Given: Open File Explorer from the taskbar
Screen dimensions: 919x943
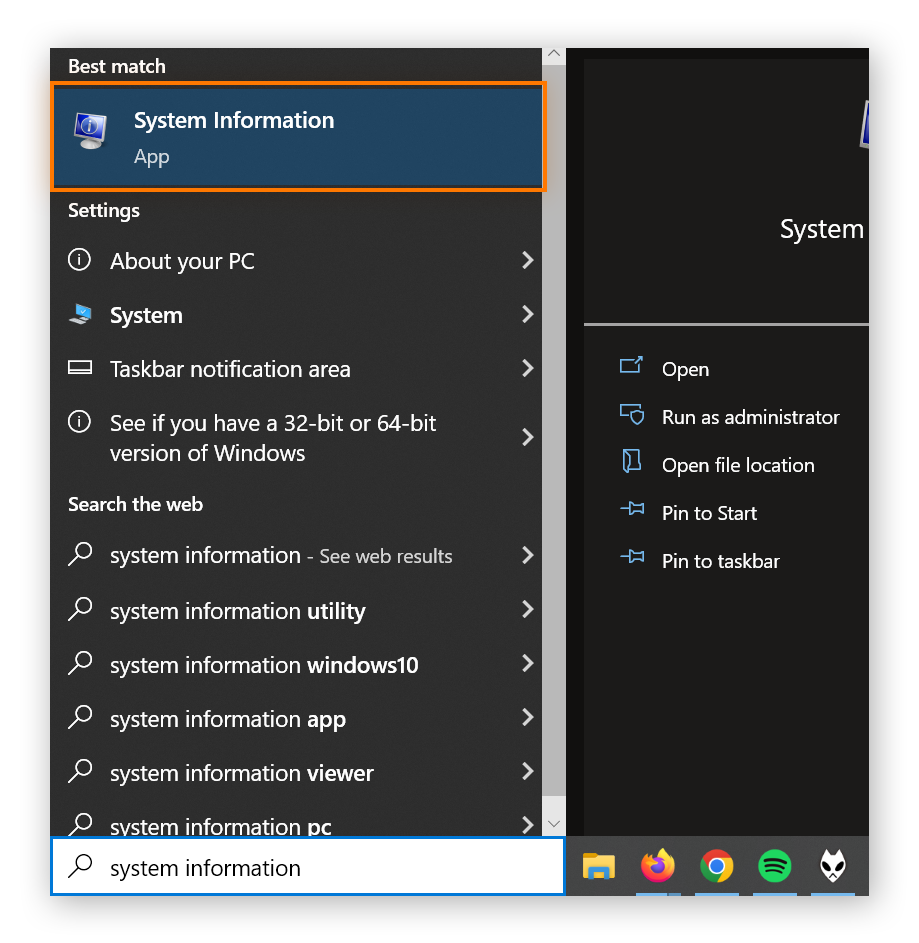Looking at the screenshot, I should tap(598, 867).
